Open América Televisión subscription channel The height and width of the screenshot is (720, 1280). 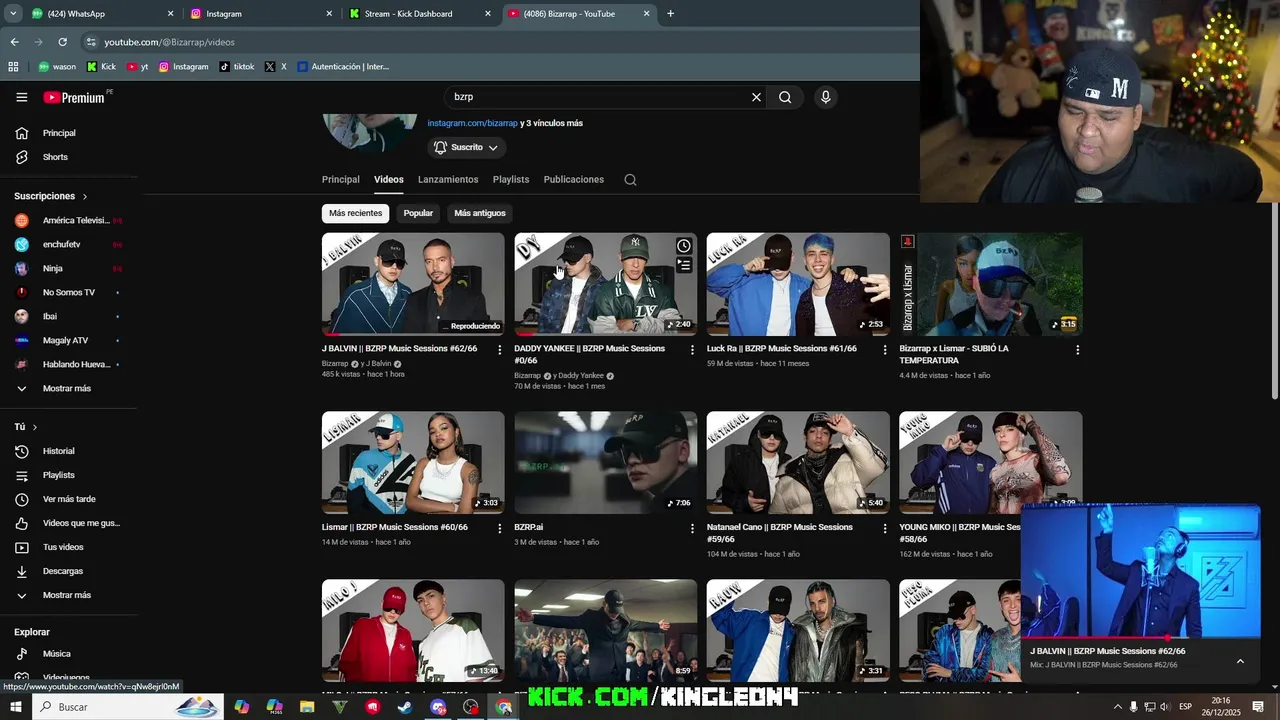[68, 220]
